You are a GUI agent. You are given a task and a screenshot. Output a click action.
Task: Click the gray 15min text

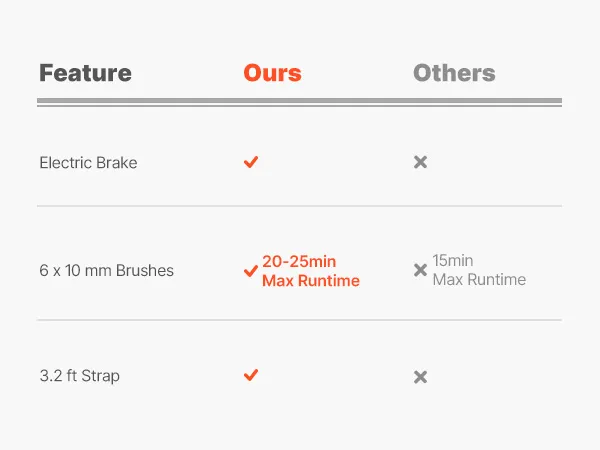click(x=454, y=261)
